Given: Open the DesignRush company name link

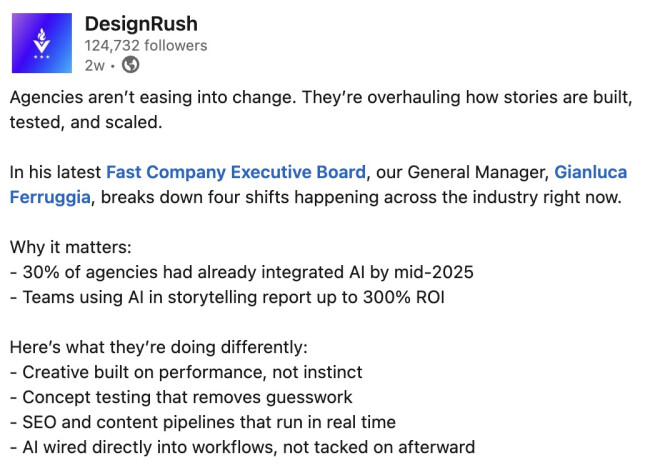Looking at the screenshot, I should coord(141,22).
